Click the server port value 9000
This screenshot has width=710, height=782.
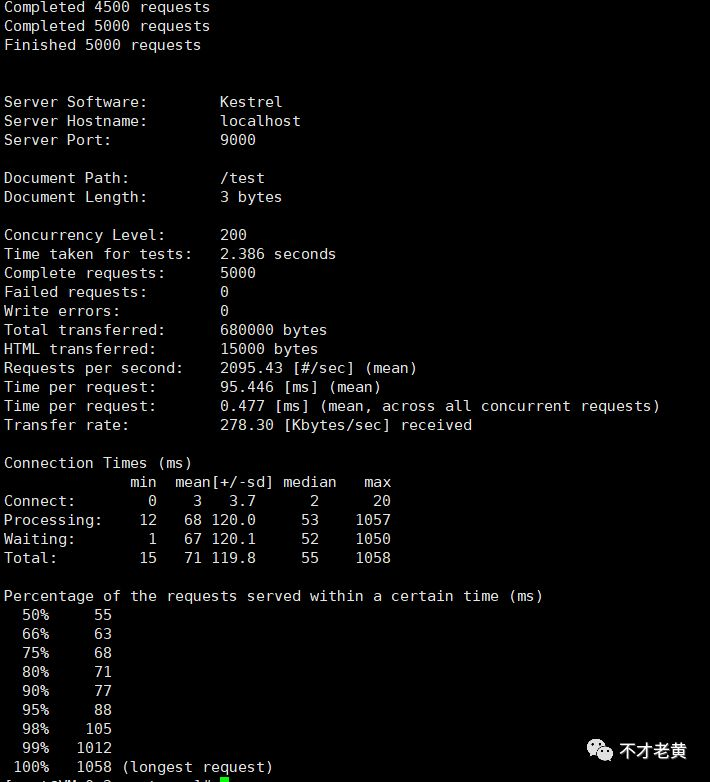pyautogui.click(x=238, y=140)
